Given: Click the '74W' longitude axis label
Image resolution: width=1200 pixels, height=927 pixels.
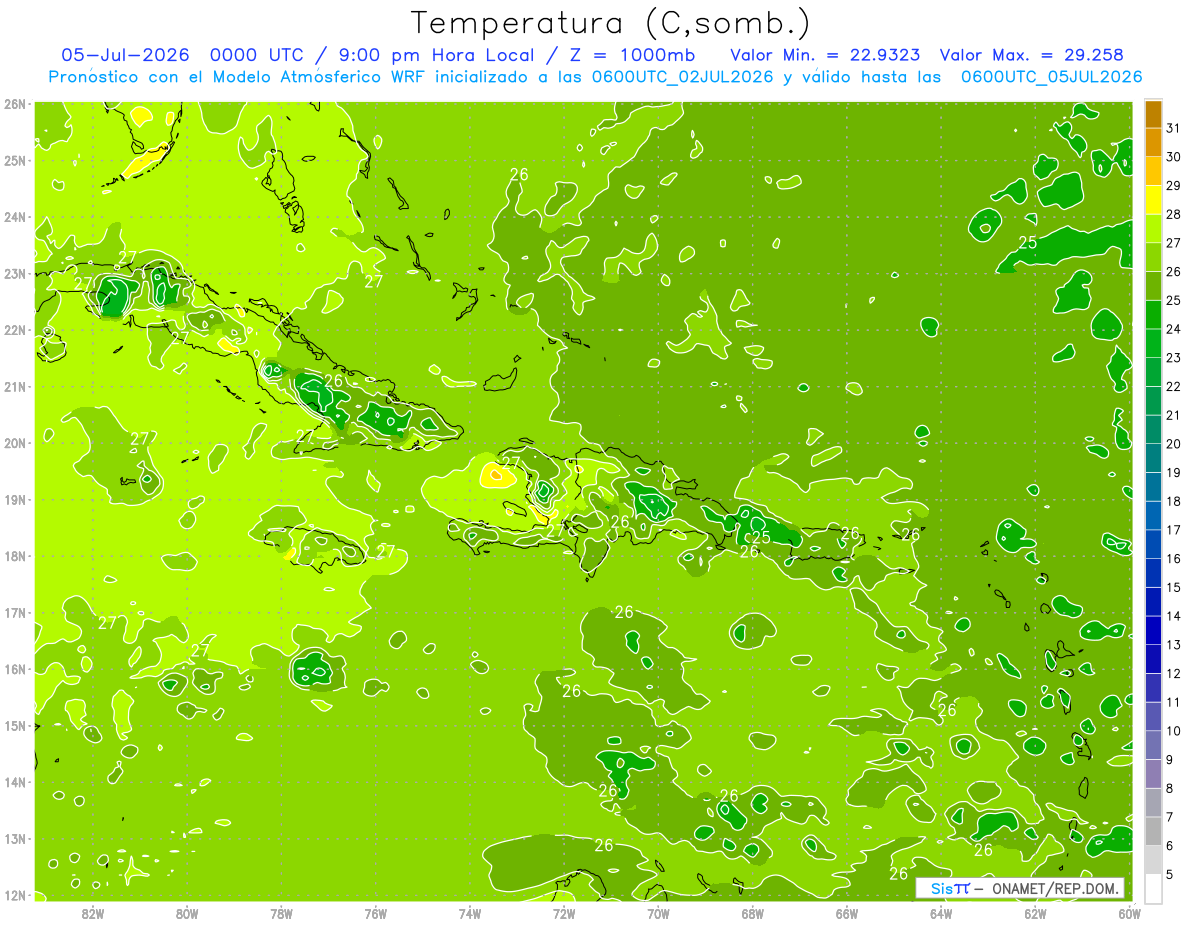Looking at the screenshot, I should point(469,913).
